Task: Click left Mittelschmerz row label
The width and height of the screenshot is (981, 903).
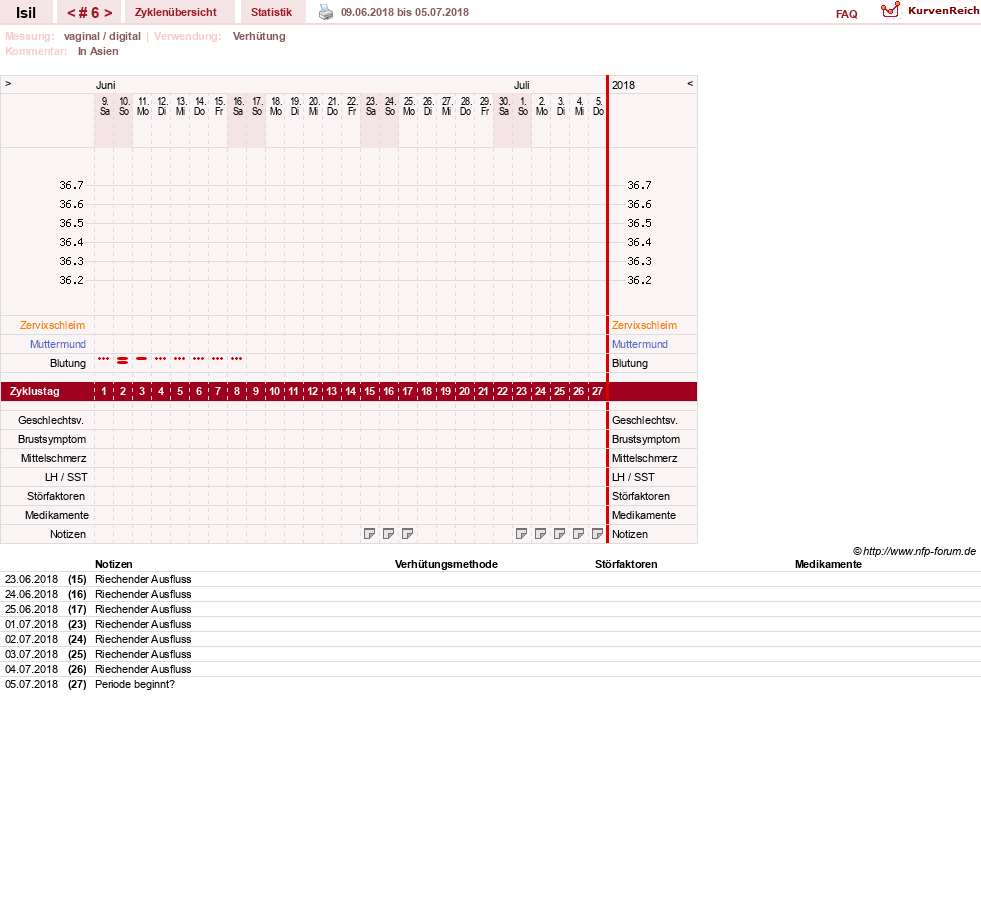Action: click(53, 459)
